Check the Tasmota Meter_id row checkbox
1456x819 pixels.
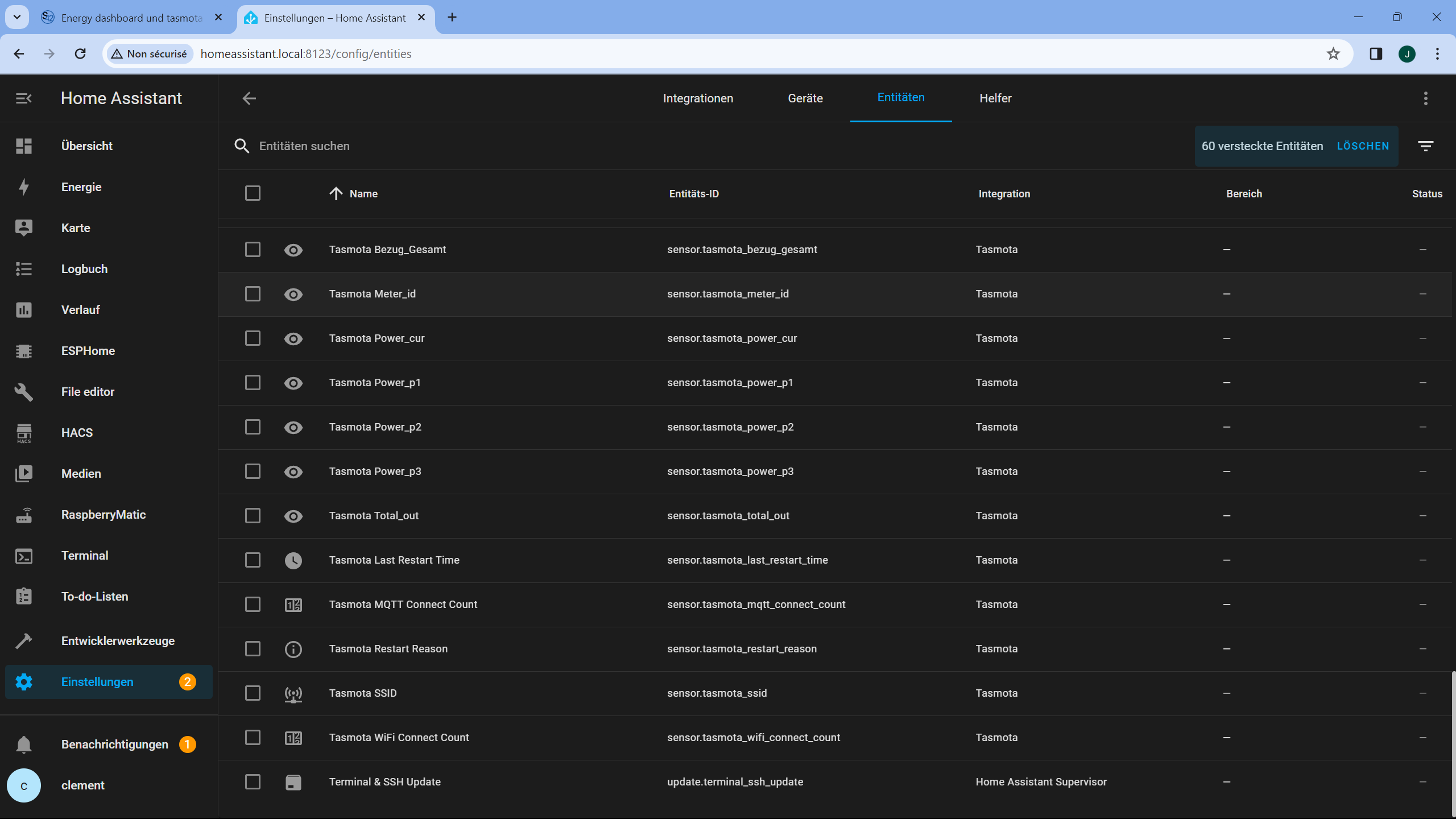pos(253,294)
